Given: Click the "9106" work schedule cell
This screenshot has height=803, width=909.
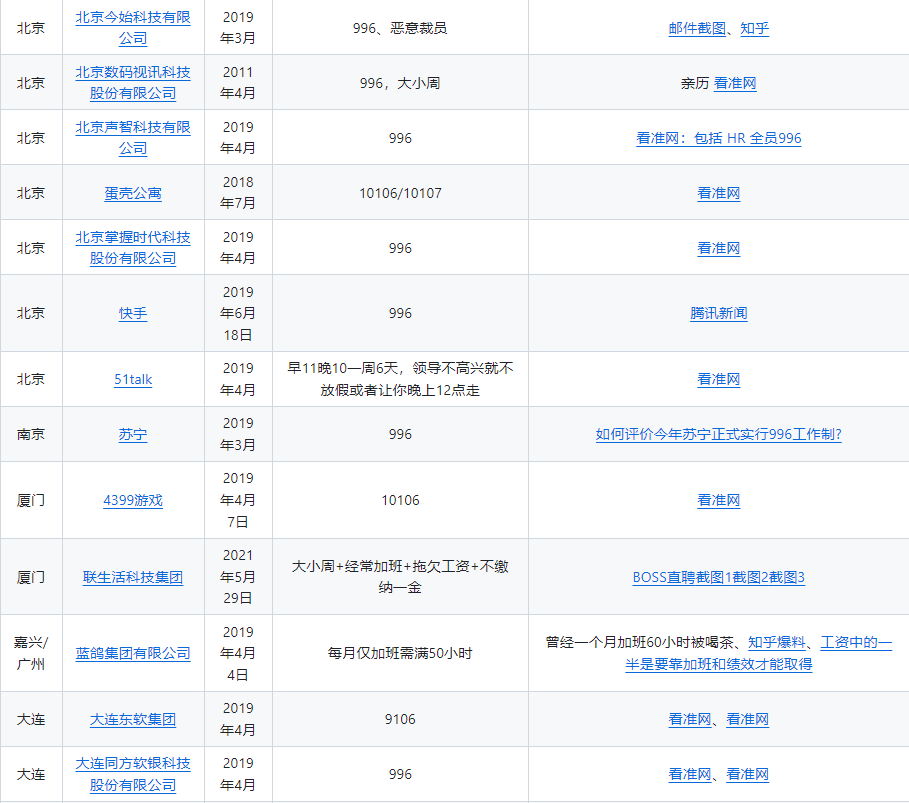Looking at the screenshot, I should [400, 720].
